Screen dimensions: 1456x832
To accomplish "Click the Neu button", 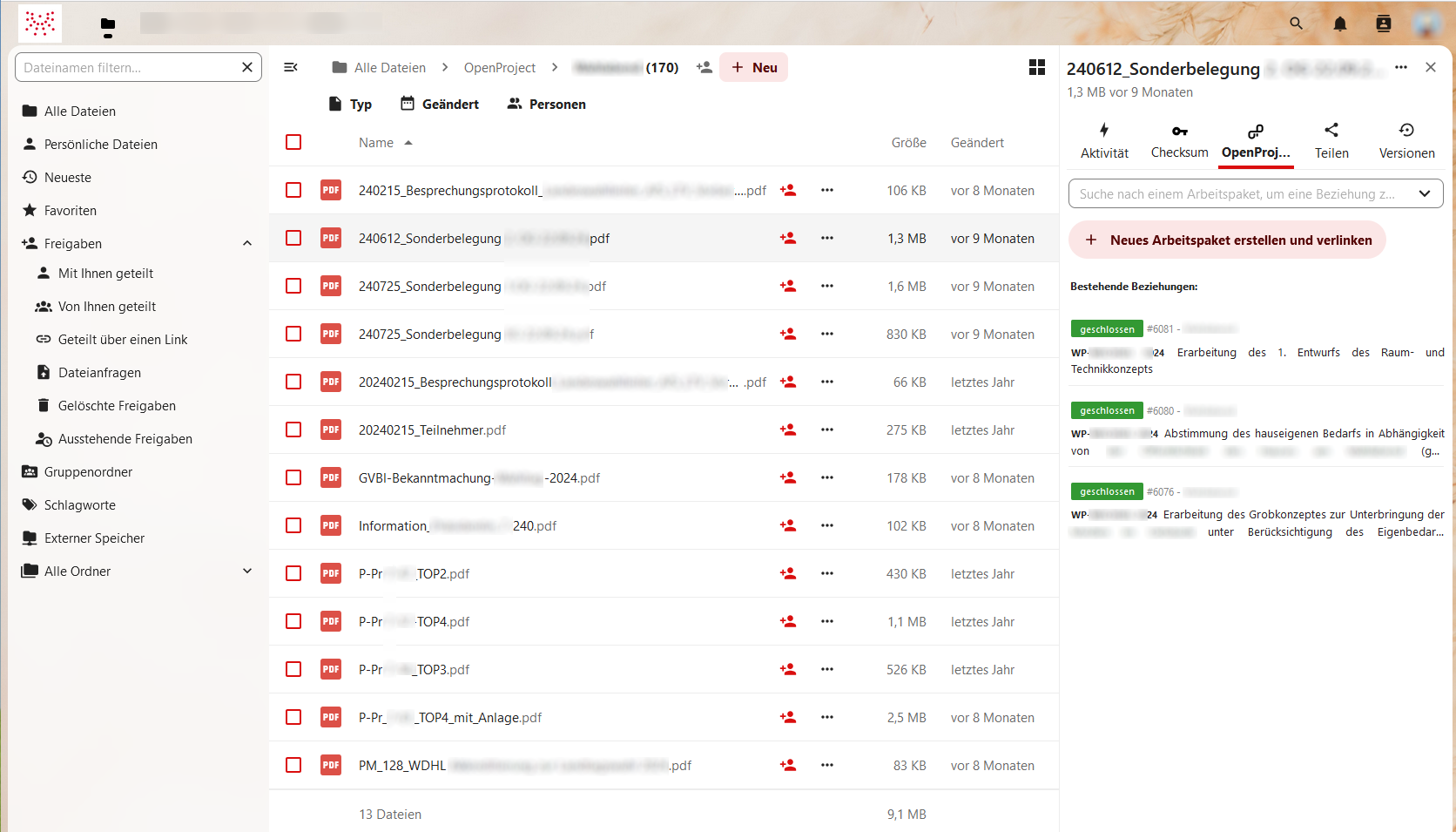I will (753, 67).
